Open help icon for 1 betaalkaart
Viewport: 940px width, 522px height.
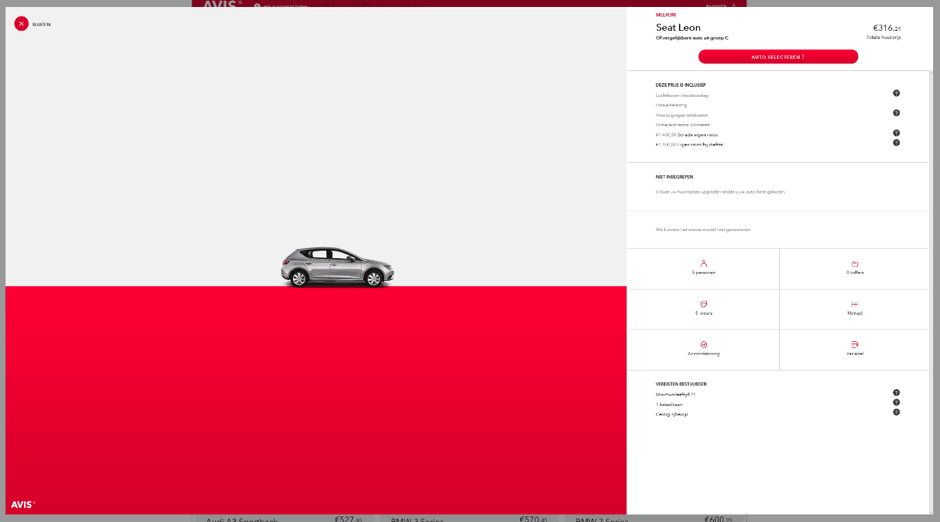coord(896,402)
